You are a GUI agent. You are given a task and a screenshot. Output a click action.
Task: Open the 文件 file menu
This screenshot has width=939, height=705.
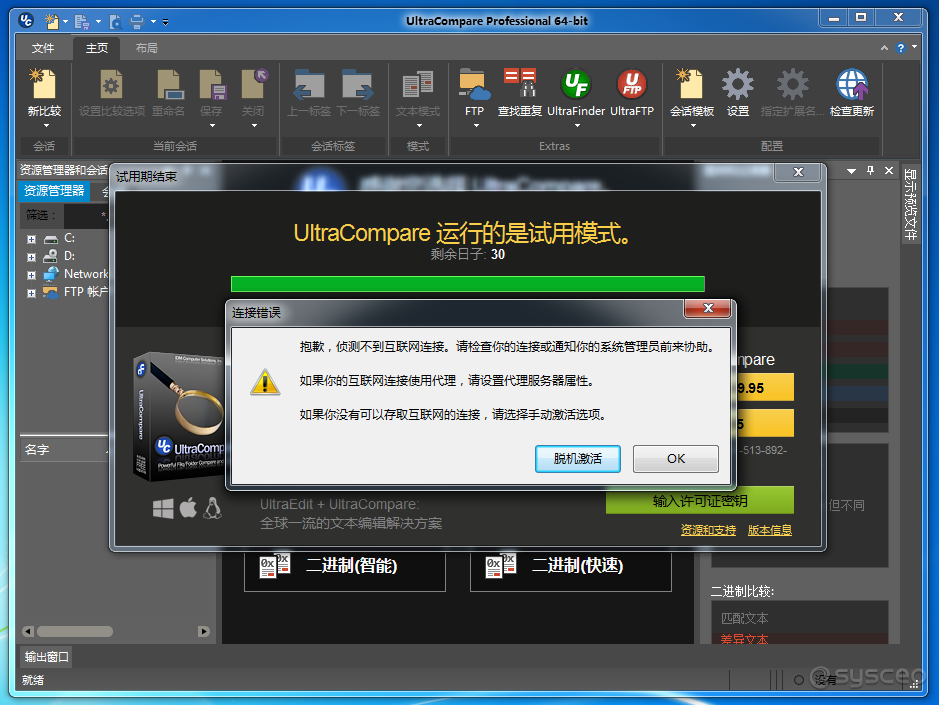pos(43,48)
